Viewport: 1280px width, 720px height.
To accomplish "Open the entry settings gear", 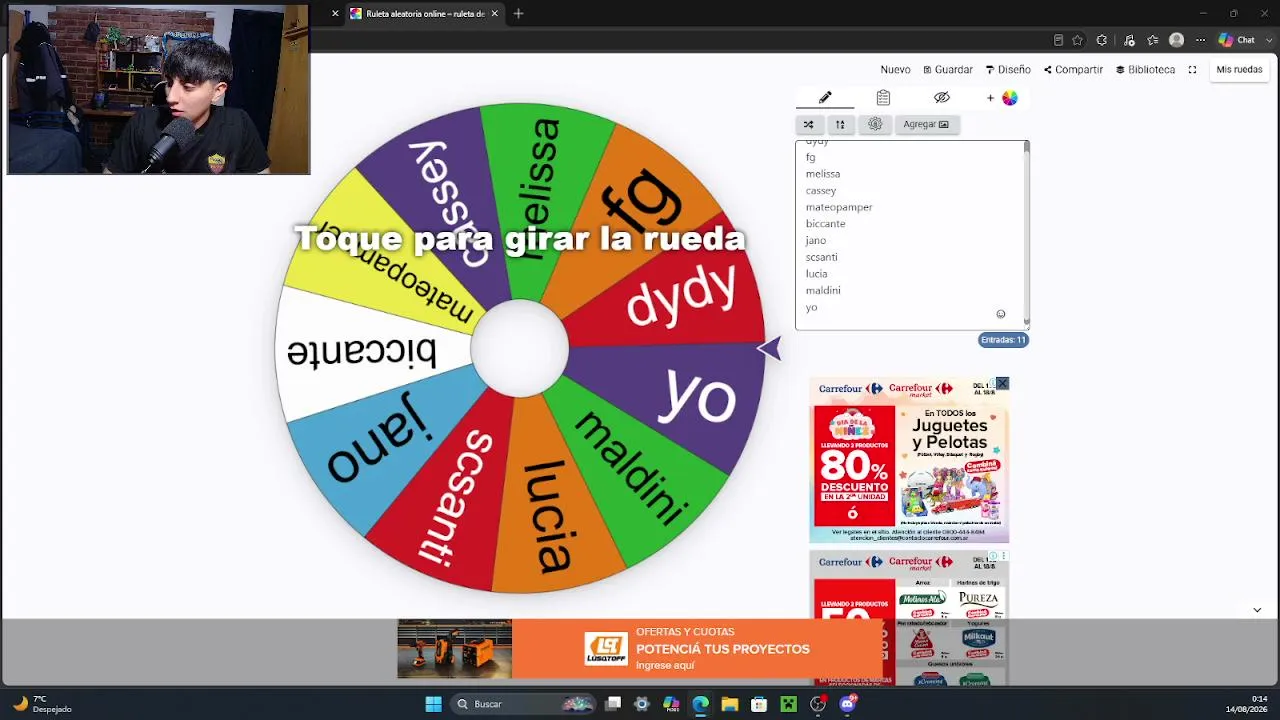I will click(x=875, y=124).
